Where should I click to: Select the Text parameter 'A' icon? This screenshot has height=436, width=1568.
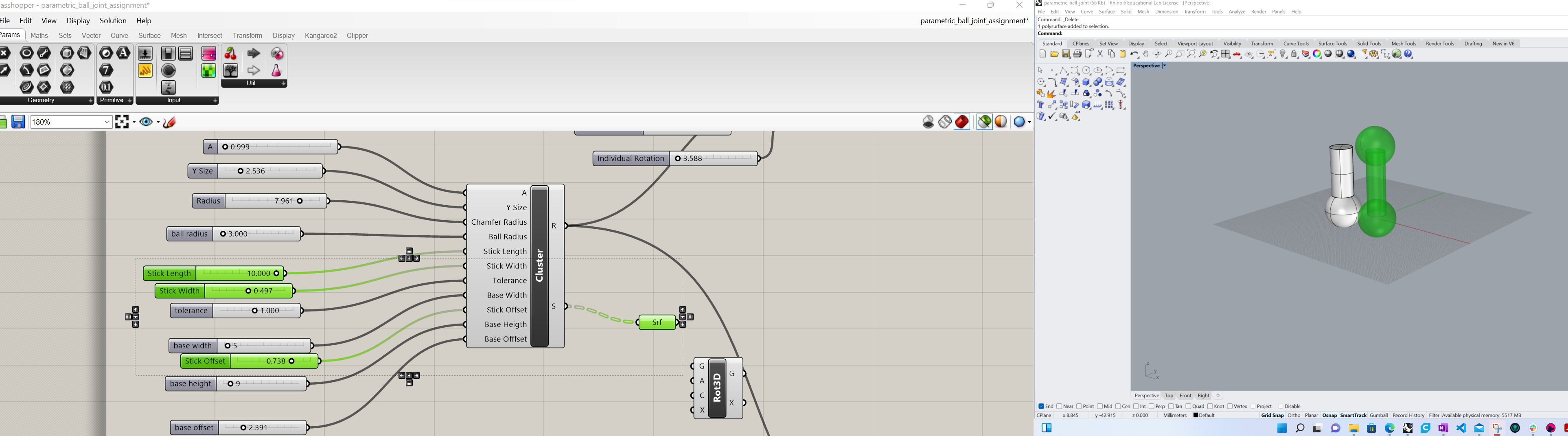point(124,54)
